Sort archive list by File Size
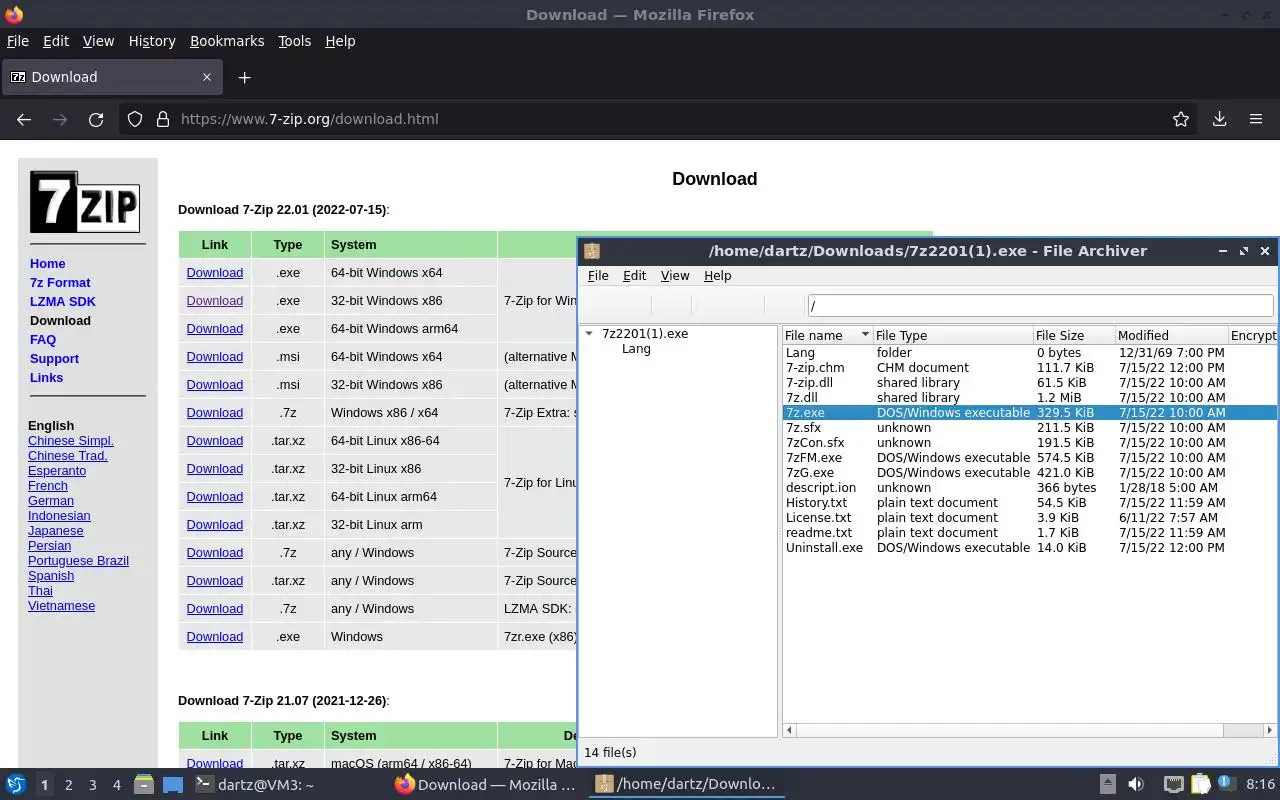 (x=1073, y=336)
